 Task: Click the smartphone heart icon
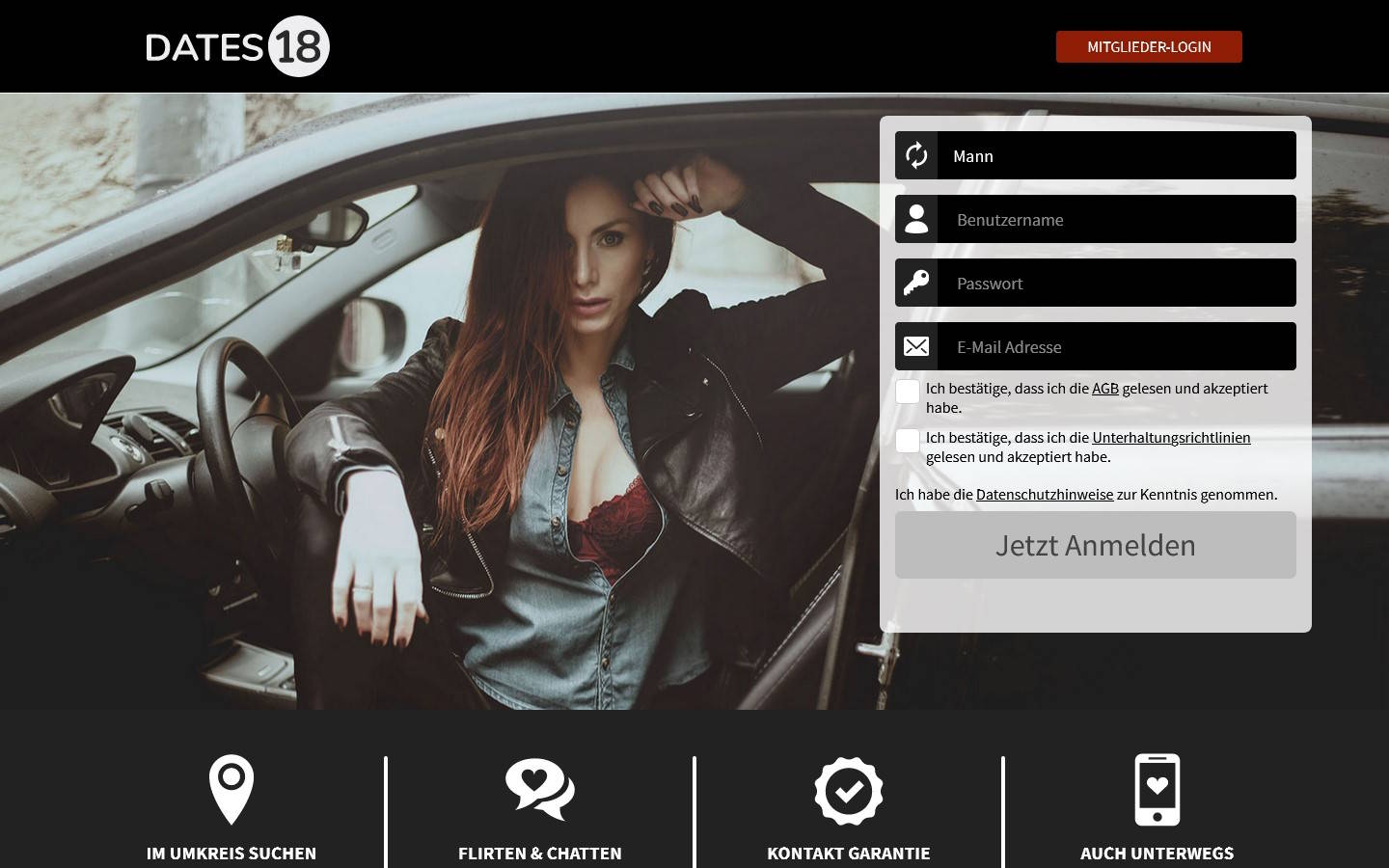pyautogui.click(x=1157, y=789)
